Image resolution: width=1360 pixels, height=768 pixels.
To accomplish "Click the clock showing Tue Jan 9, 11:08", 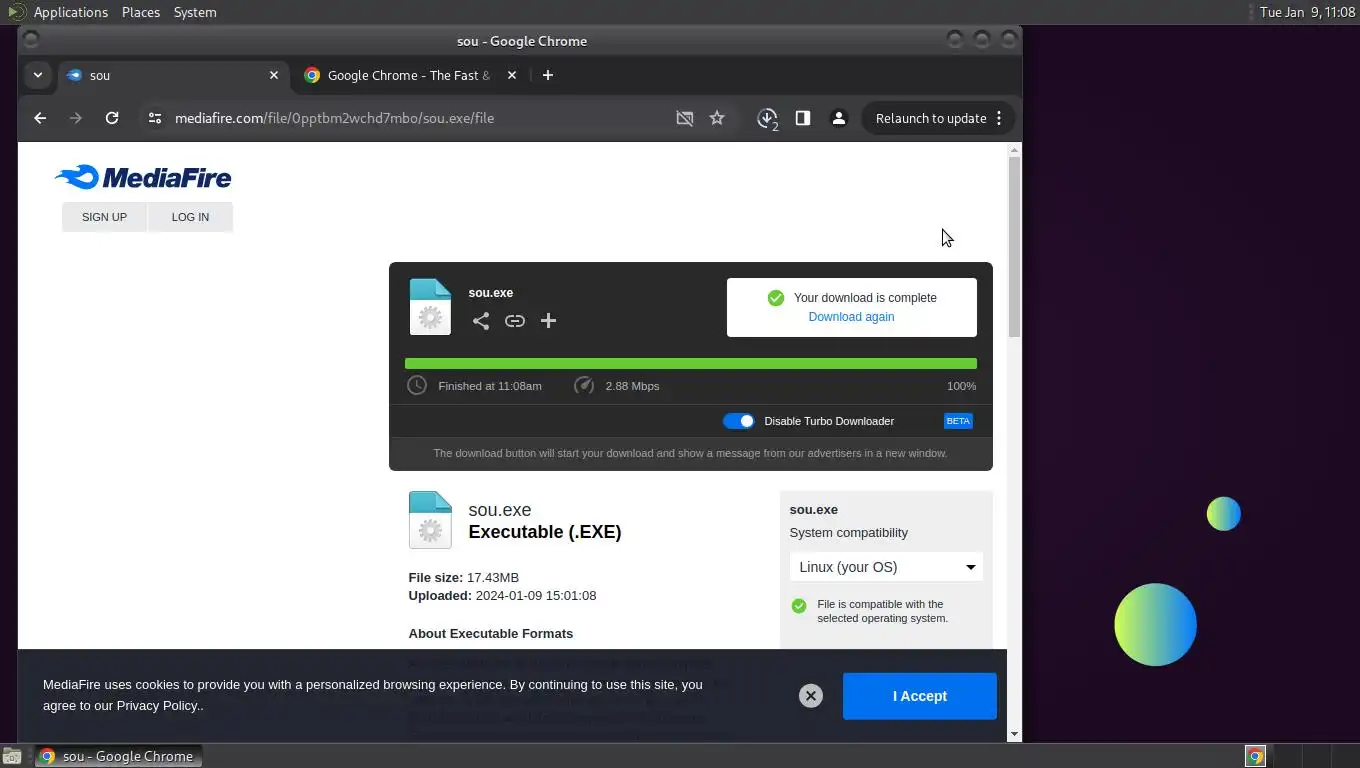I will pos(1307,12).
